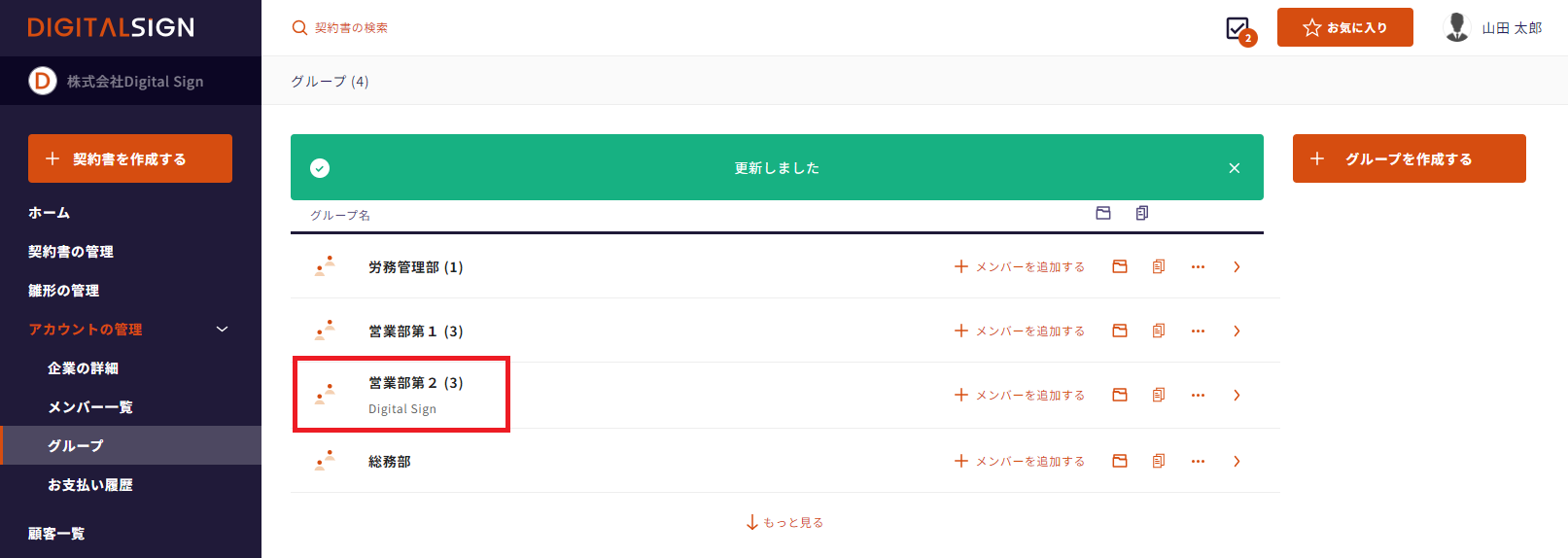Load more groups with もっと見る
This screenshot has width=1568, height=558.
click(x=784, y=523)
